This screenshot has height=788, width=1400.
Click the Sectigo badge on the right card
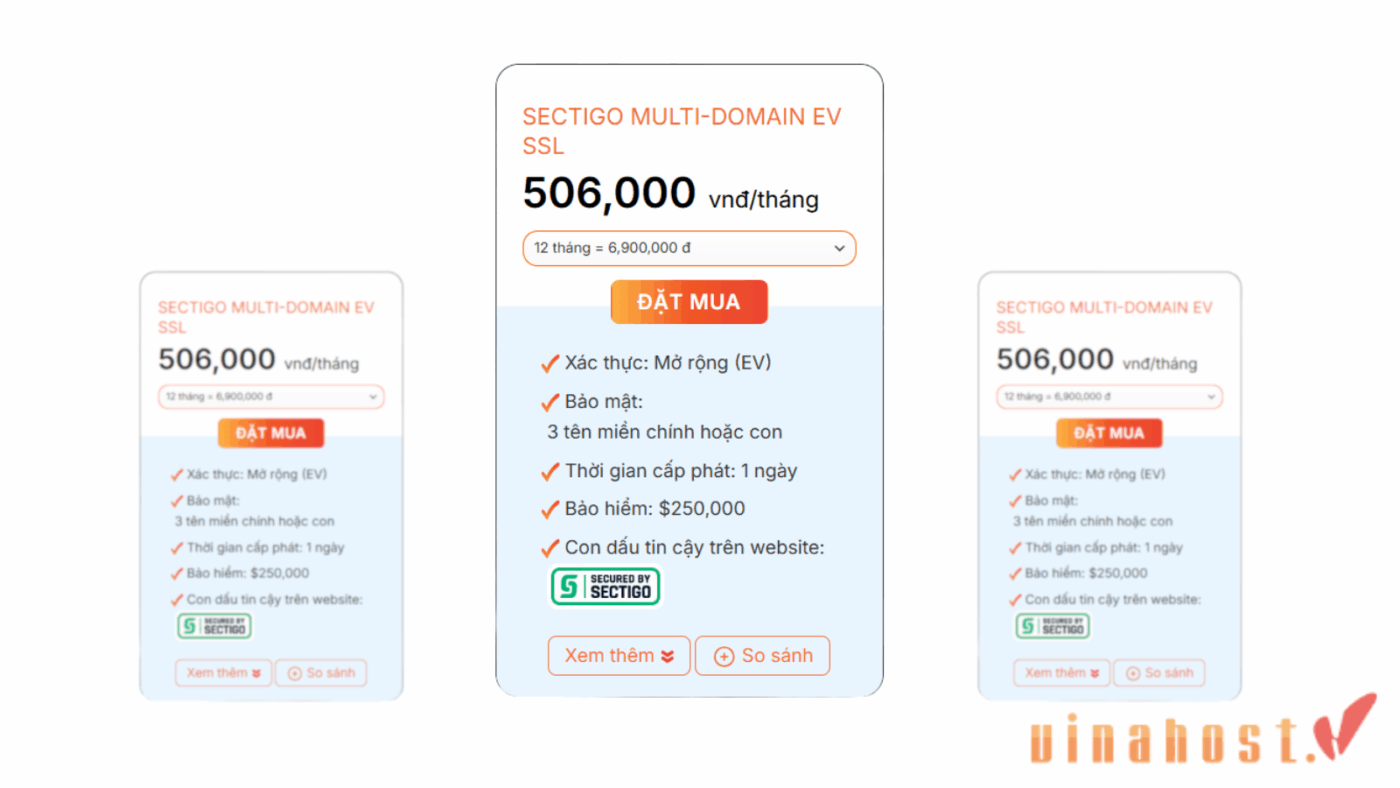1052,626
